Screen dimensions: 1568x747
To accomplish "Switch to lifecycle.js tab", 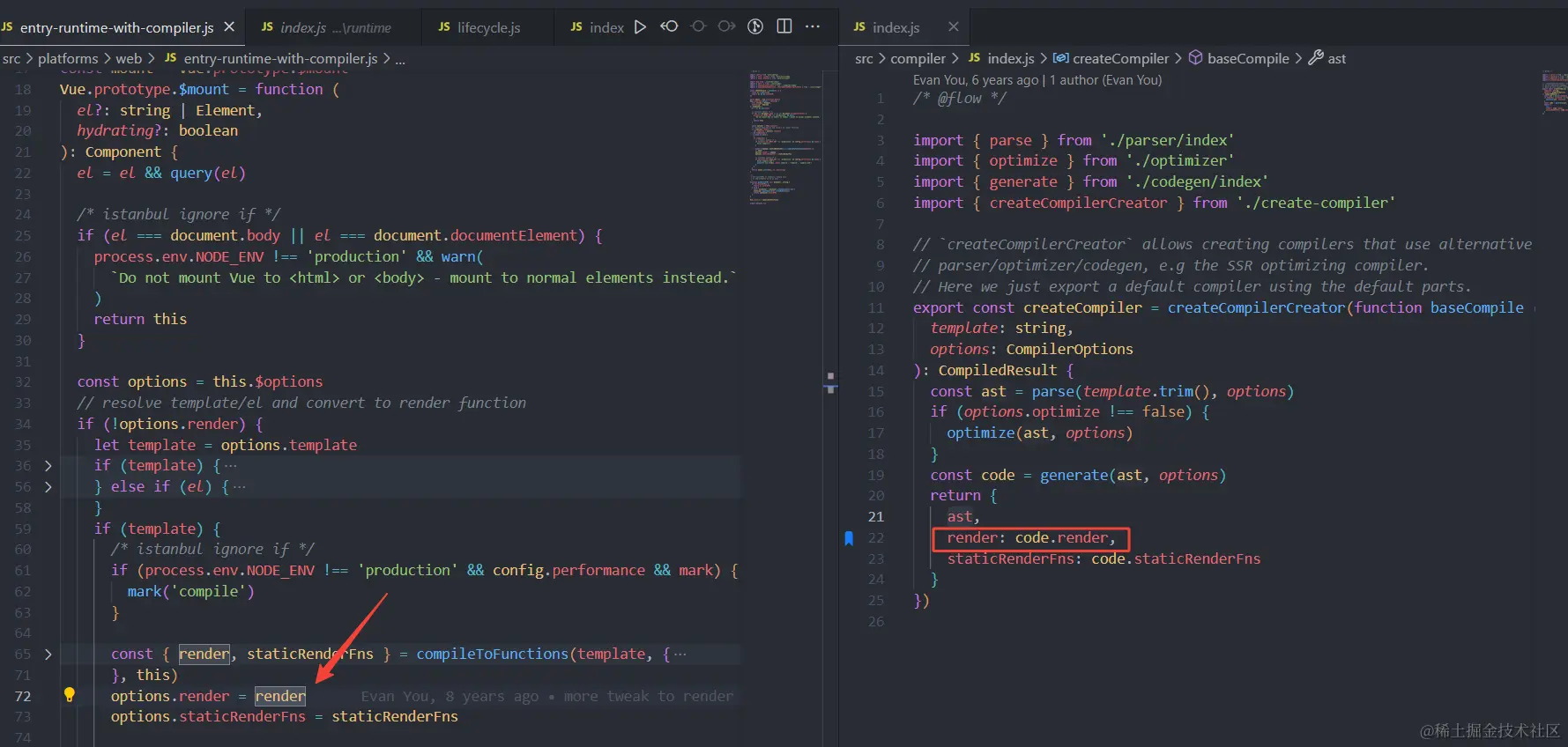I will click(x=487, y=27).
